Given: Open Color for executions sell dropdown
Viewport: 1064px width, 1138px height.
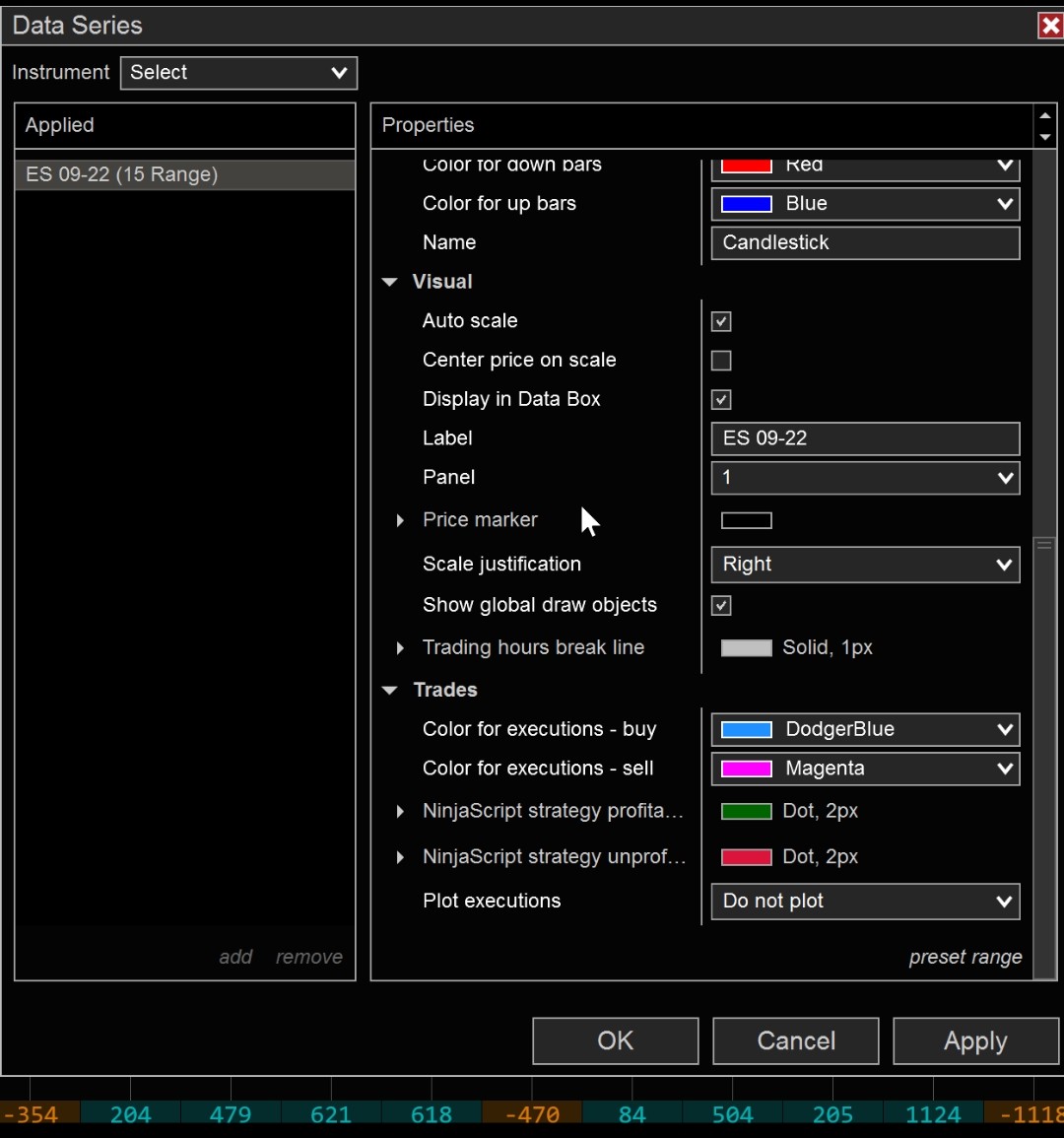Looking at the screenshot, I should [x=865, y=769].
